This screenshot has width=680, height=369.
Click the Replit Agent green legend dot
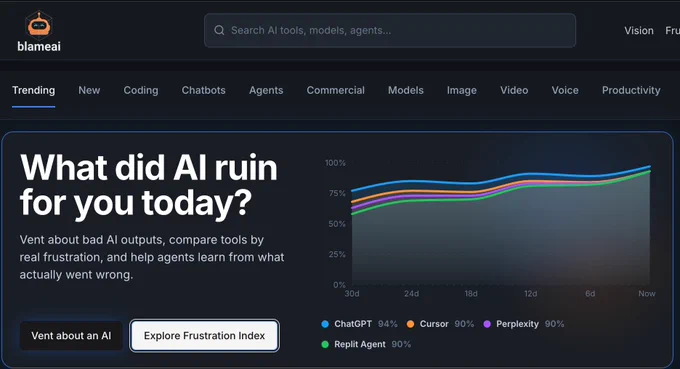coord(325,344)
